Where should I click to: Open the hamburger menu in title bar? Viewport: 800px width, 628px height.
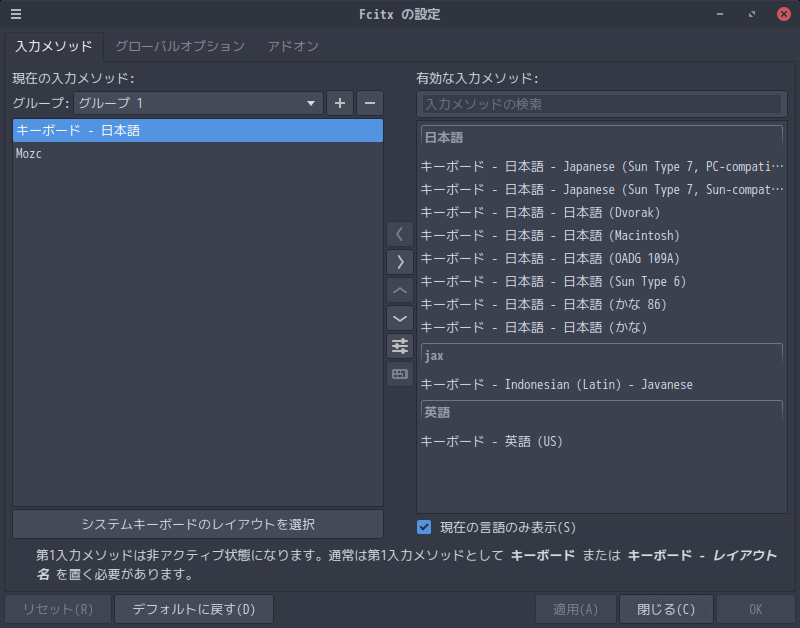pos(16,14)
